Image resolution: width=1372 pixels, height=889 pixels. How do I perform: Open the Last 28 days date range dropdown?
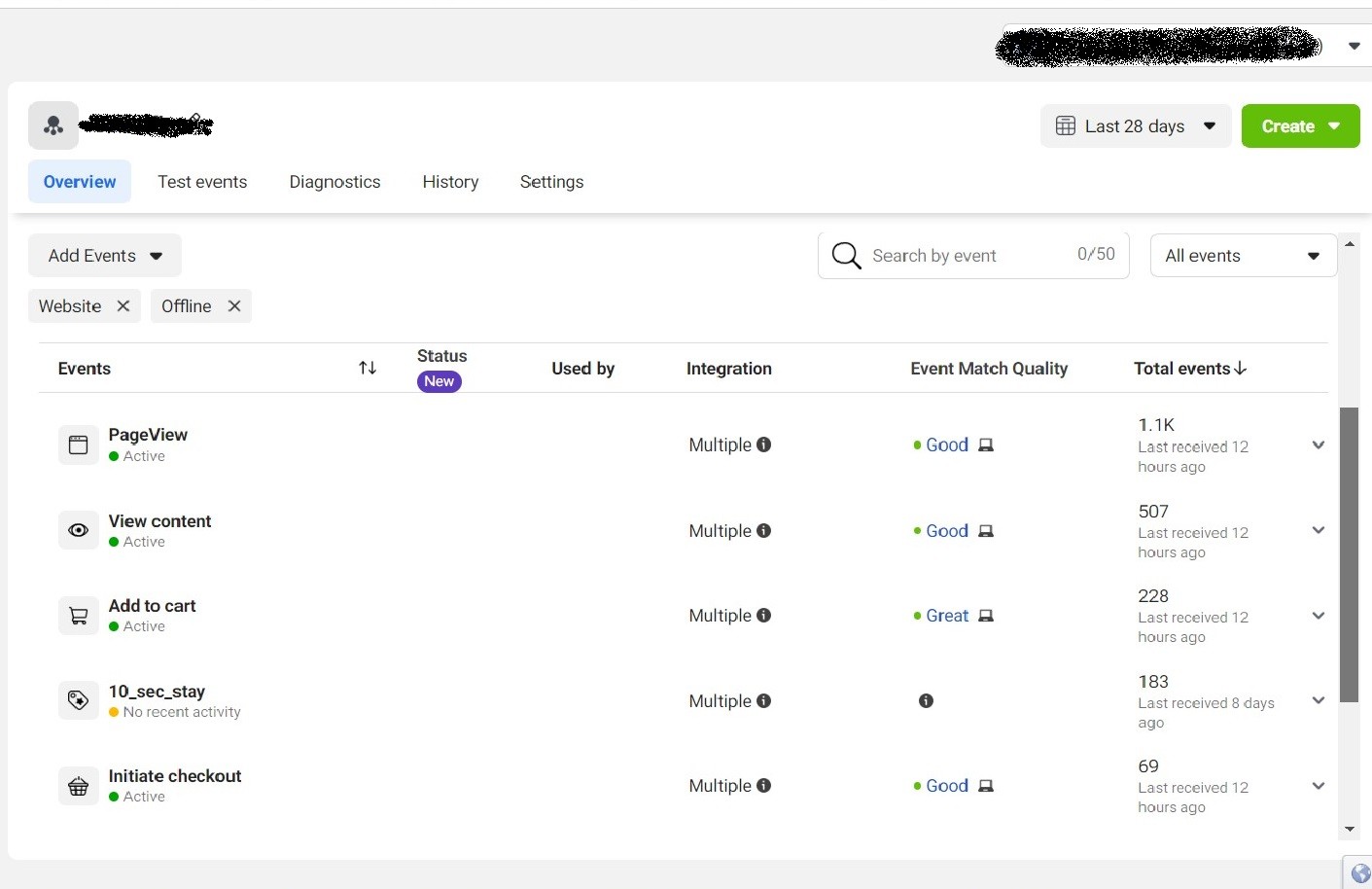click(1135, 126)
